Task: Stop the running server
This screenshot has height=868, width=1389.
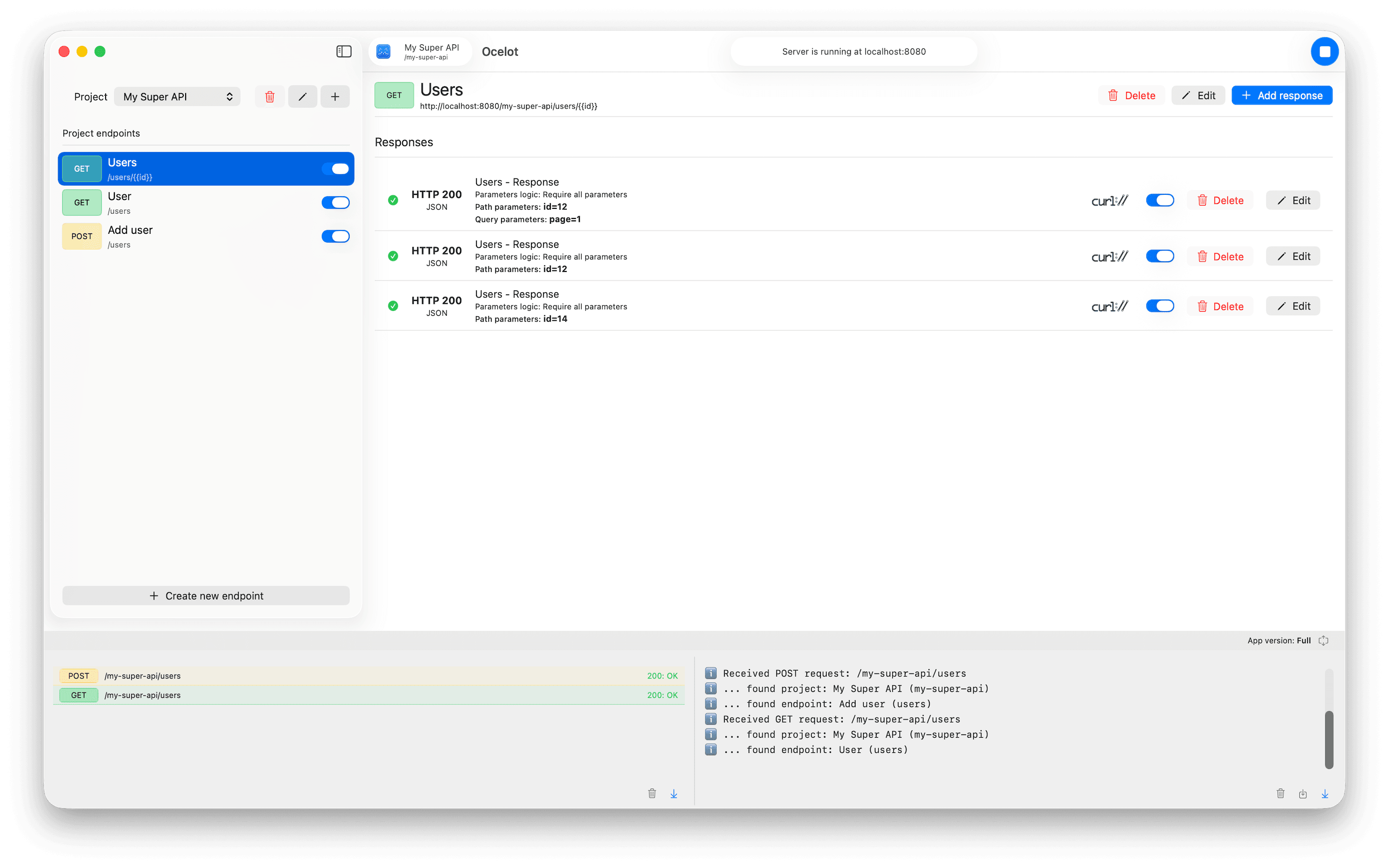Action: [1325, 51]
